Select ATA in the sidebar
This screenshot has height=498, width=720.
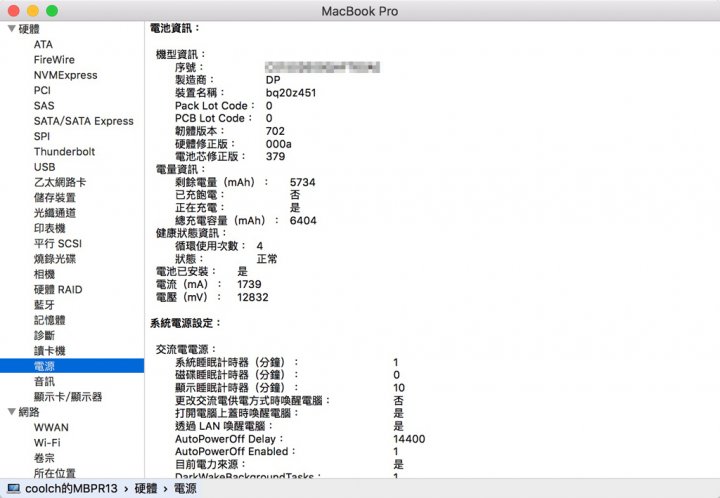43,45
